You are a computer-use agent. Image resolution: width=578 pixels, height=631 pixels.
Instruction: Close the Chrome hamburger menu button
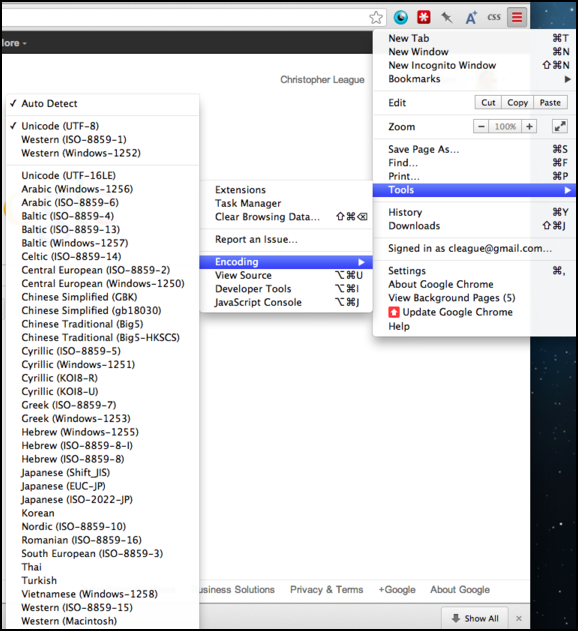coord(517,17)
